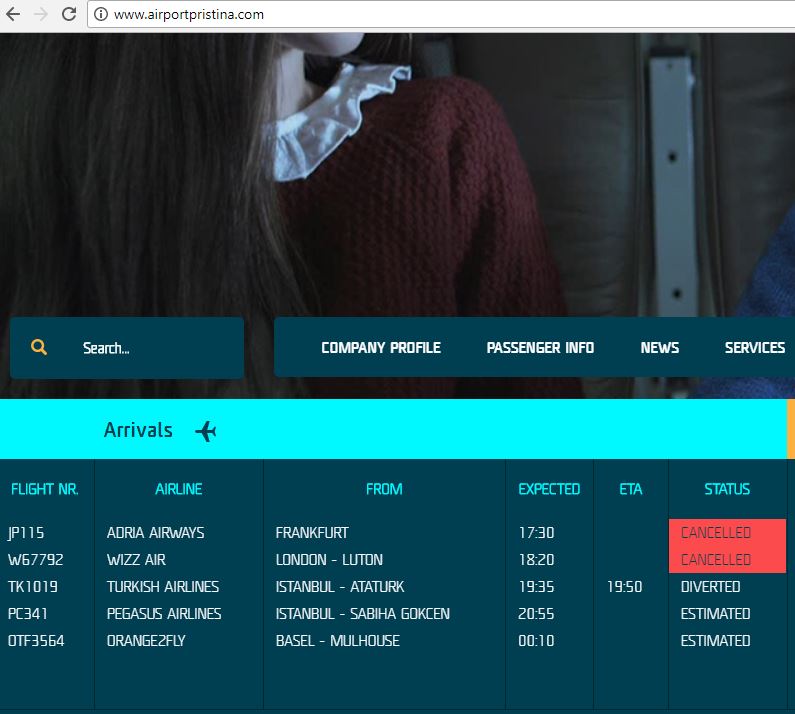Viewport: 795px width, 714px height.
Task: Open the COMPANY PROFILE menu
Action: tap(381, 348)
